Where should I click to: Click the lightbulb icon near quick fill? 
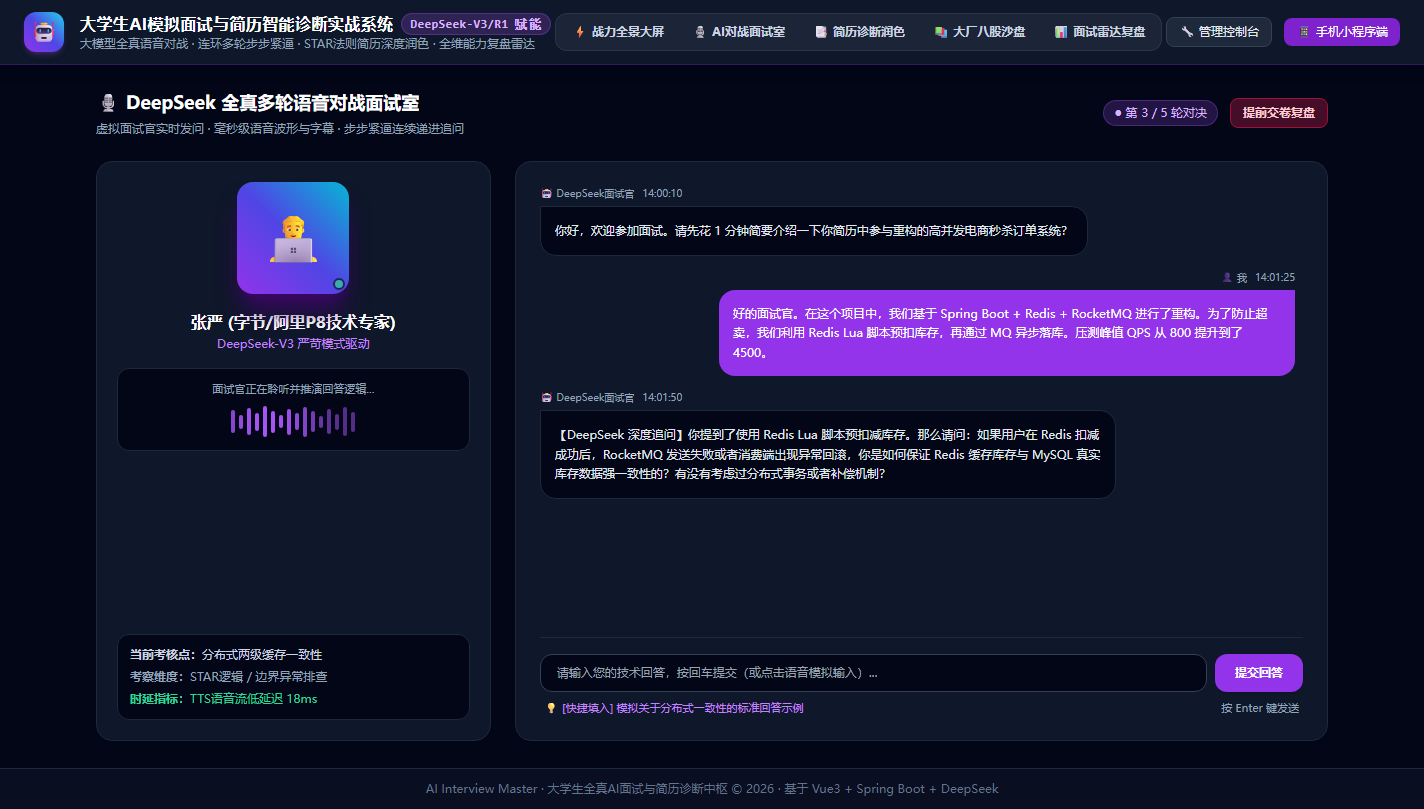pos(551,708)
